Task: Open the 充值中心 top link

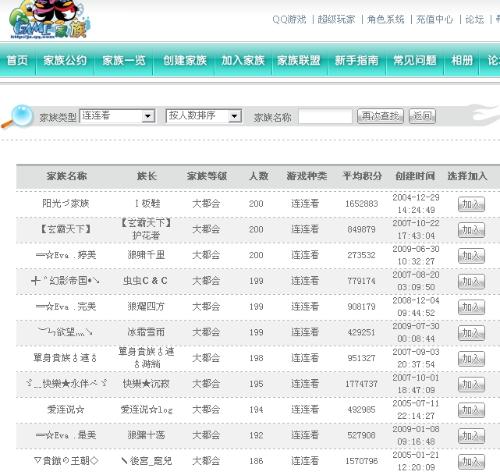Action: tap(435, 19)
